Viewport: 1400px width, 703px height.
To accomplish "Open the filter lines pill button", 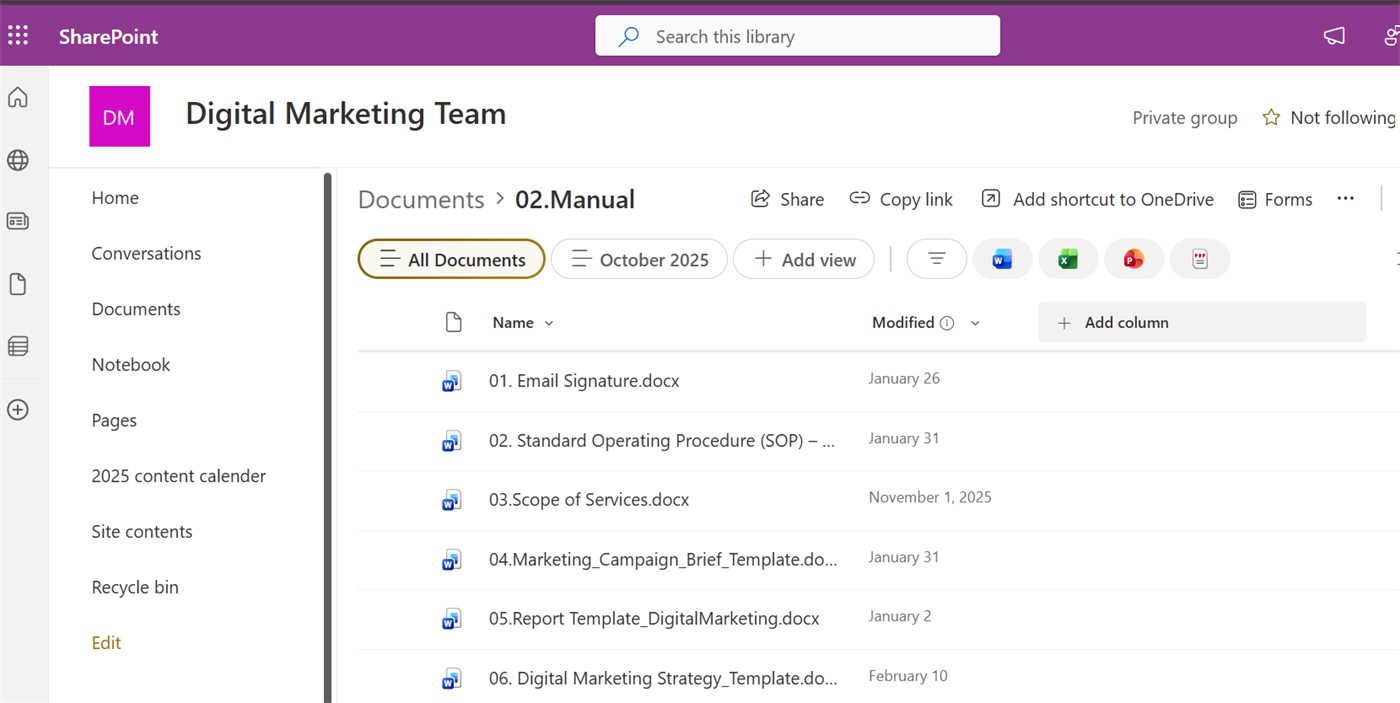I will (x=937, y=260).
